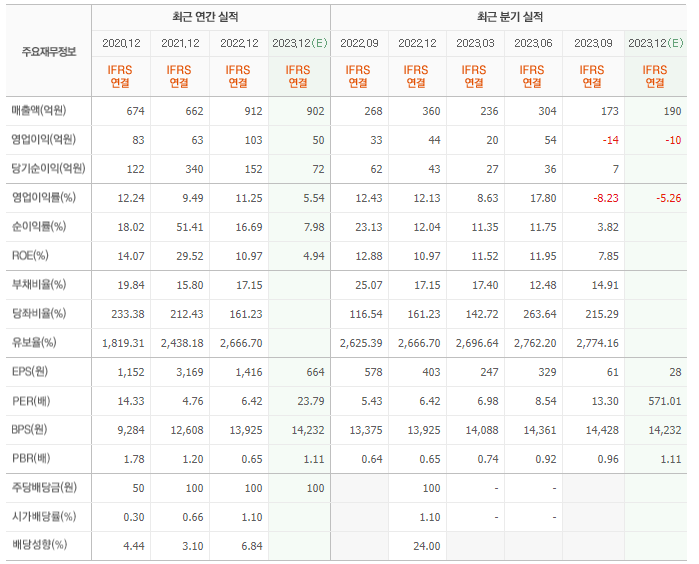Click the 유보율(%) row label
Viewport: 699px width, 564px height.
click(34, 342)
